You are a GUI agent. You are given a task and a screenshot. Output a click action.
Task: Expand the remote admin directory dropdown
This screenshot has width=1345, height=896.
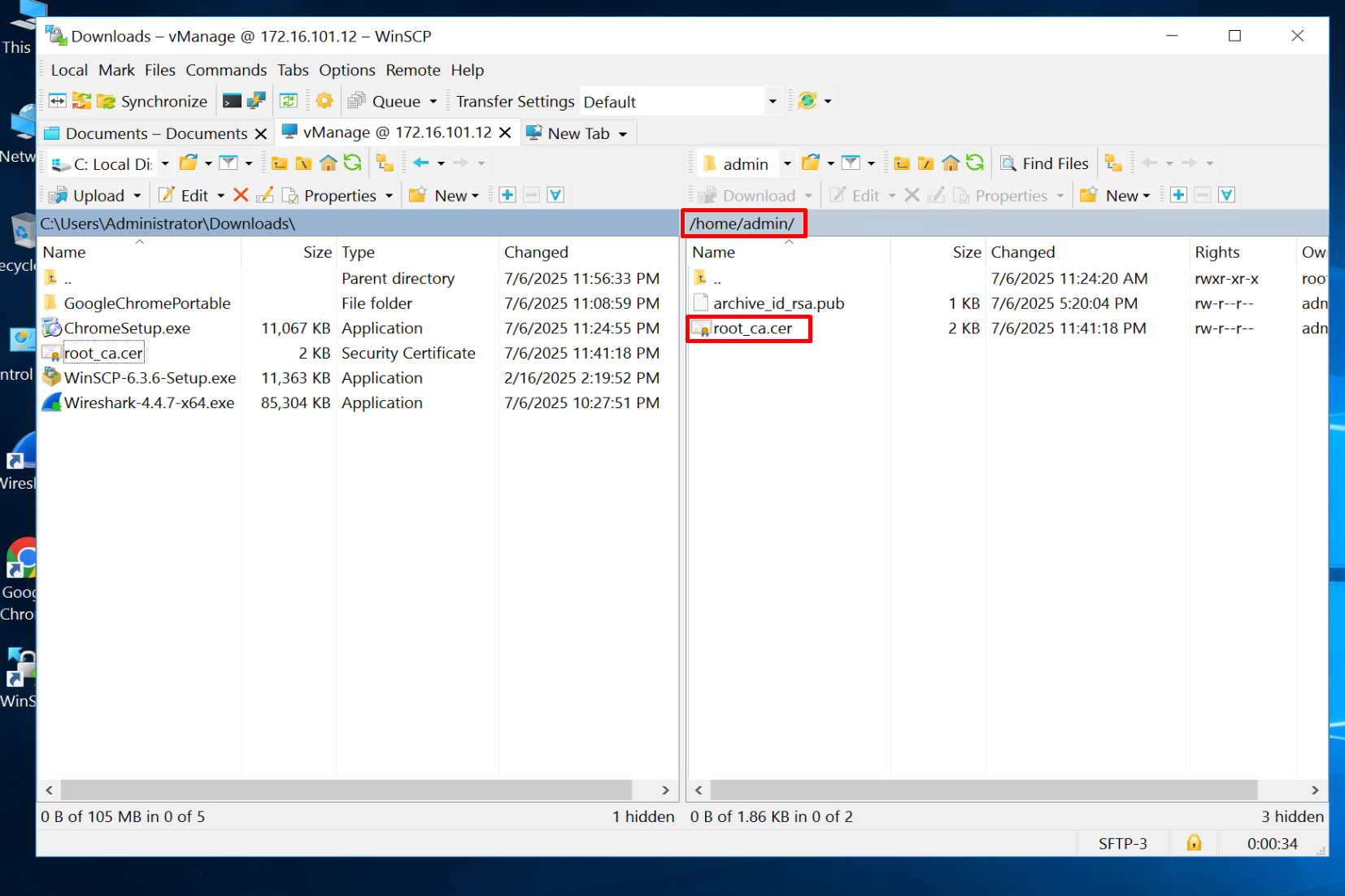click(x=786, y=163)
